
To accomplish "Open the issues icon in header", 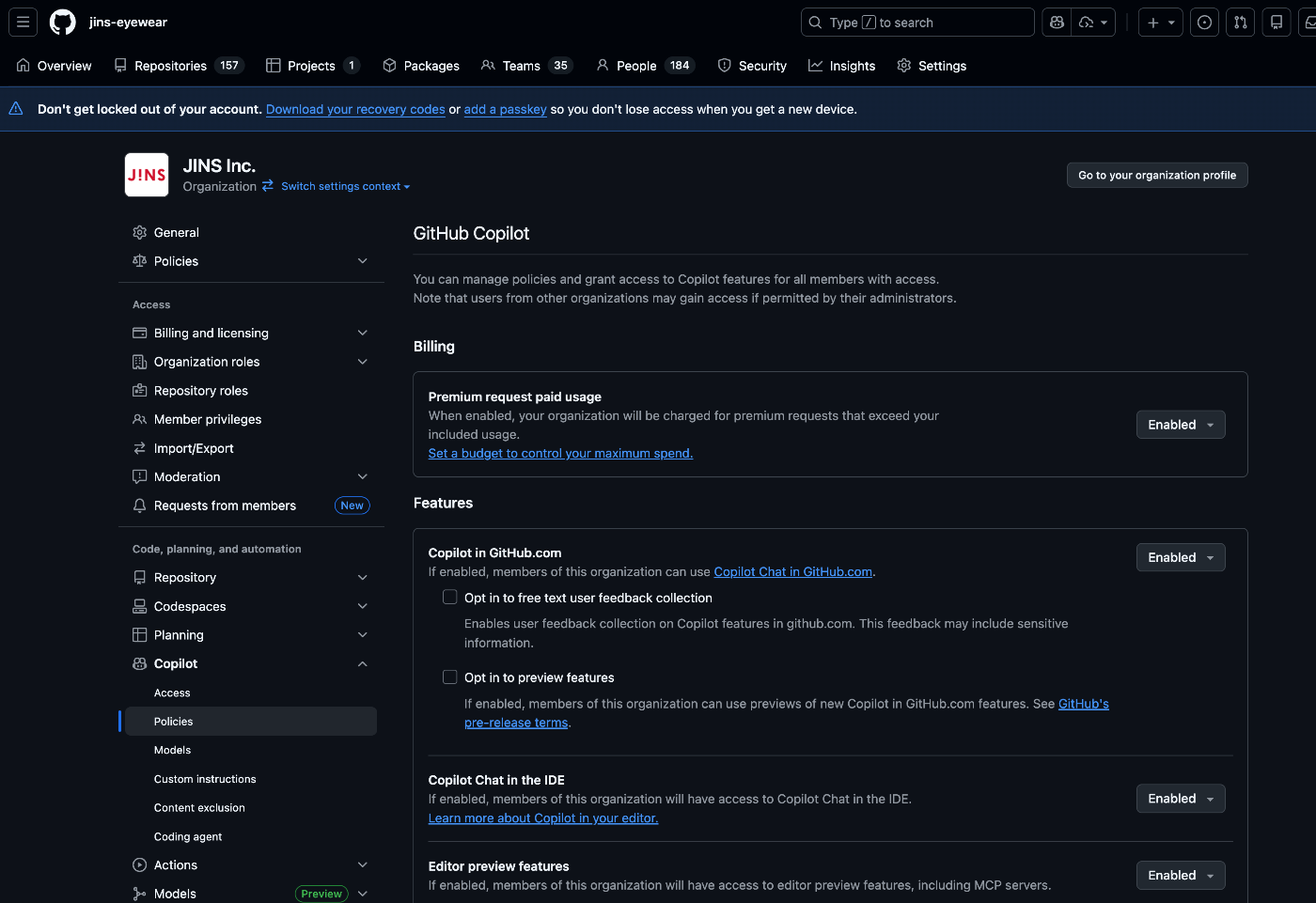I will point(1205,23).
